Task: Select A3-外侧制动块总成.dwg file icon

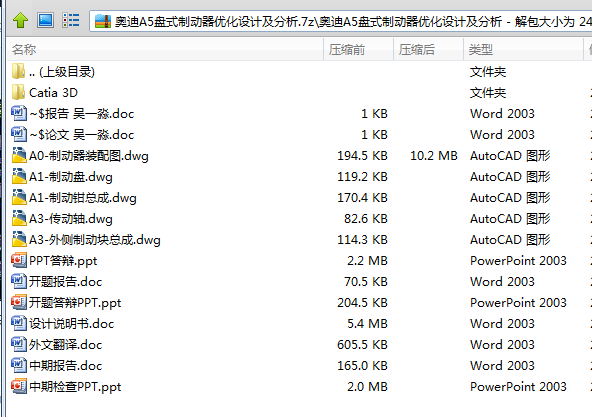Action: pos(19,239)
